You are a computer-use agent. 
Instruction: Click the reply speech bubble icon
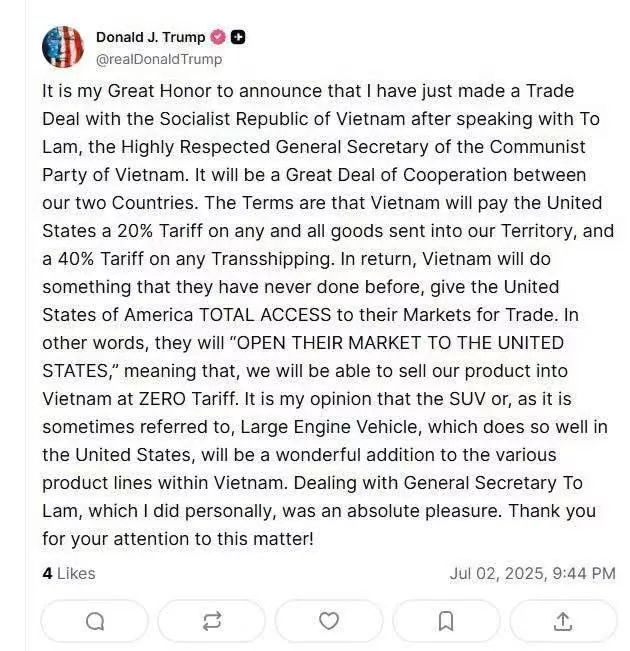click(95, 621)
